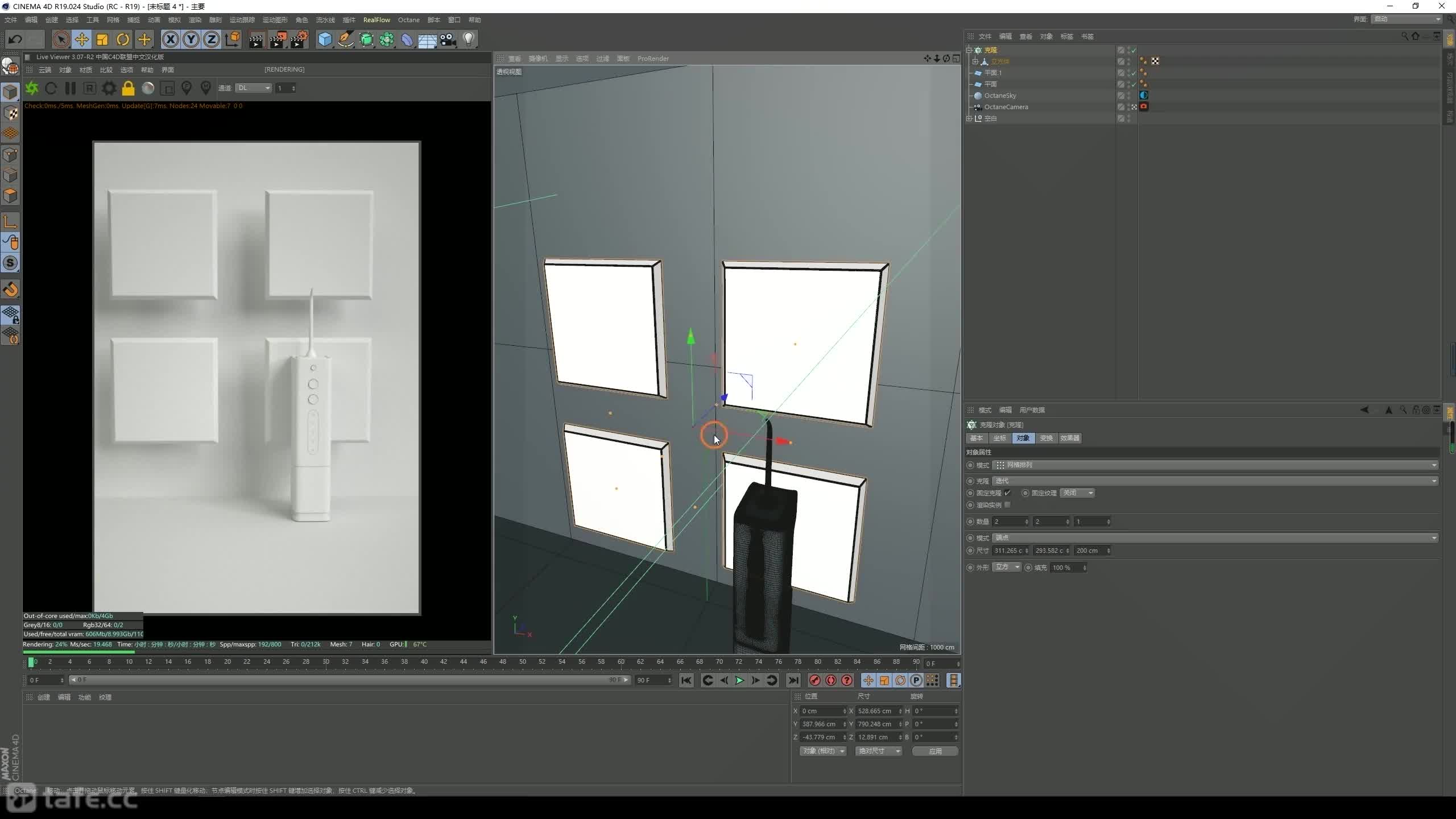This screenshot has height=819, width=1456.
Task: Open the spline Pen tool
Action: point(346,39)
